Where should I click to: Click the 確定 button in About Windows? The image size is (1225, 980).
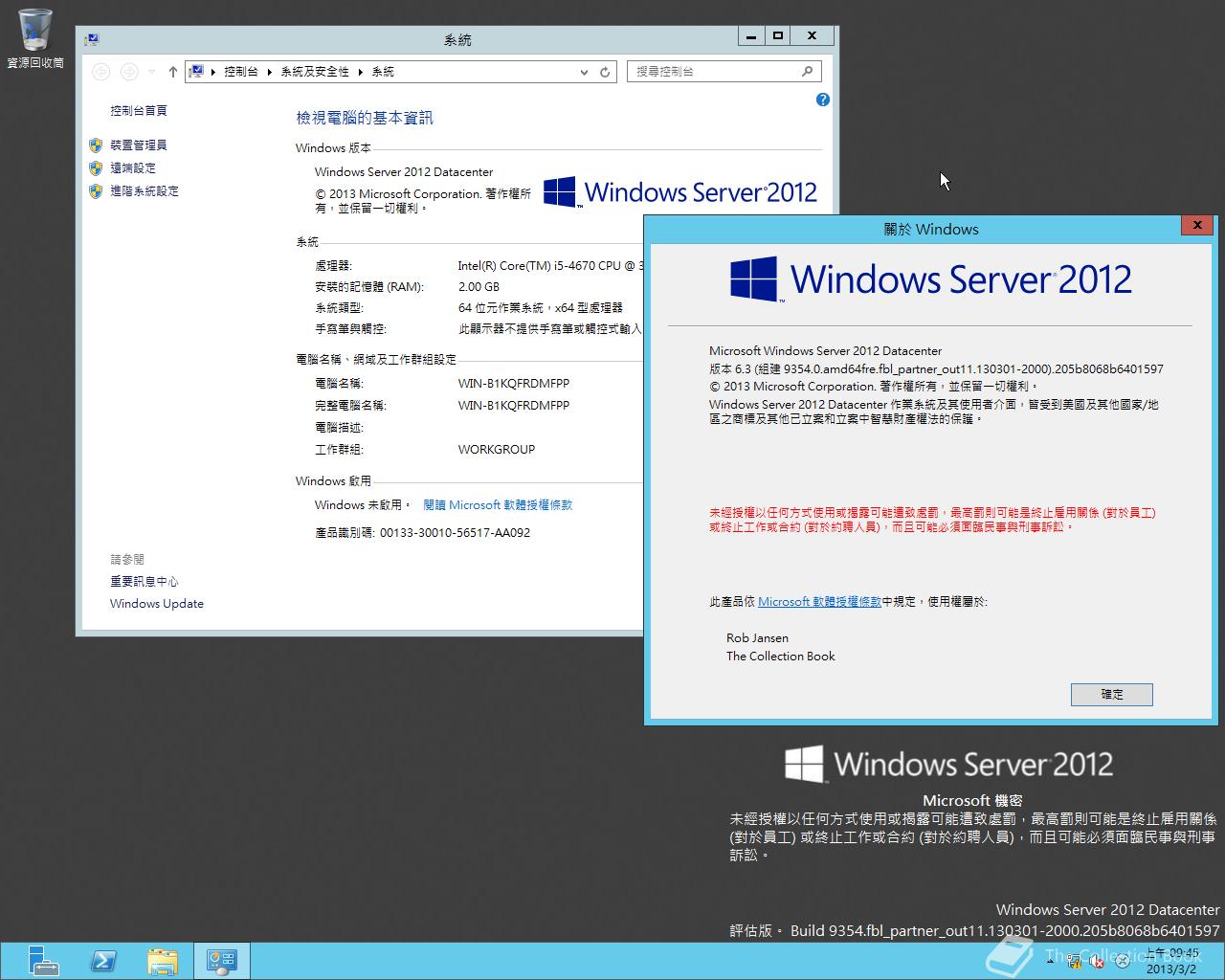click(1112, 695)
